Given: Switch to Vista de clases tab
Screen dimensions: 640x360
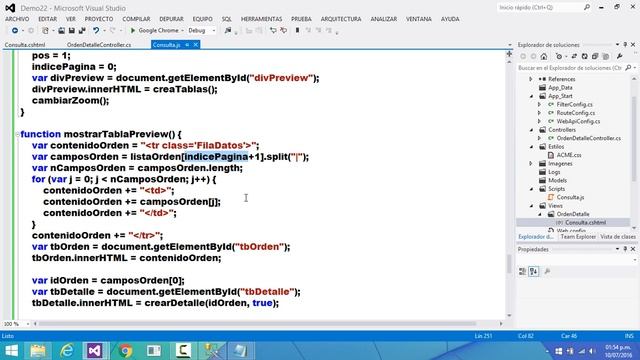Looking at the screenshot, I should pos(618,237).
